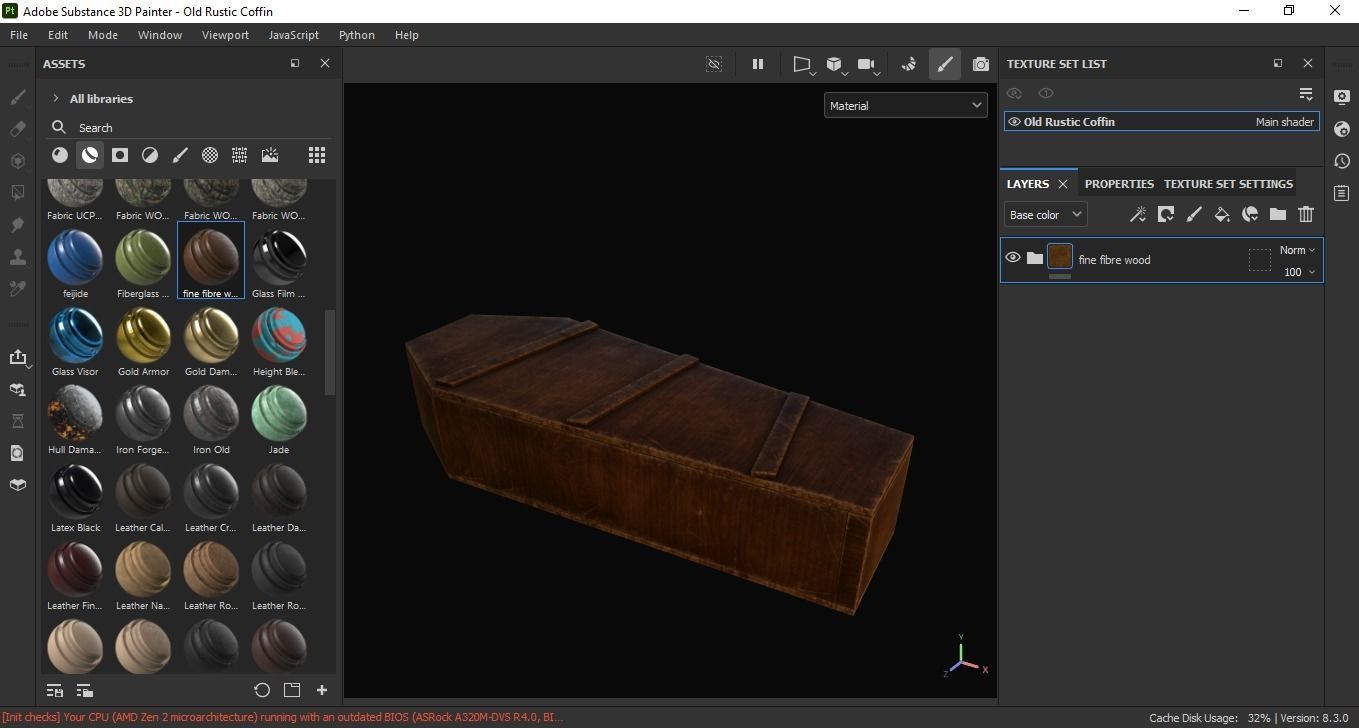Select the Paint brush tool in left toolbar
This screenshot has width=1359, height=728.
[x=18, y=97]
